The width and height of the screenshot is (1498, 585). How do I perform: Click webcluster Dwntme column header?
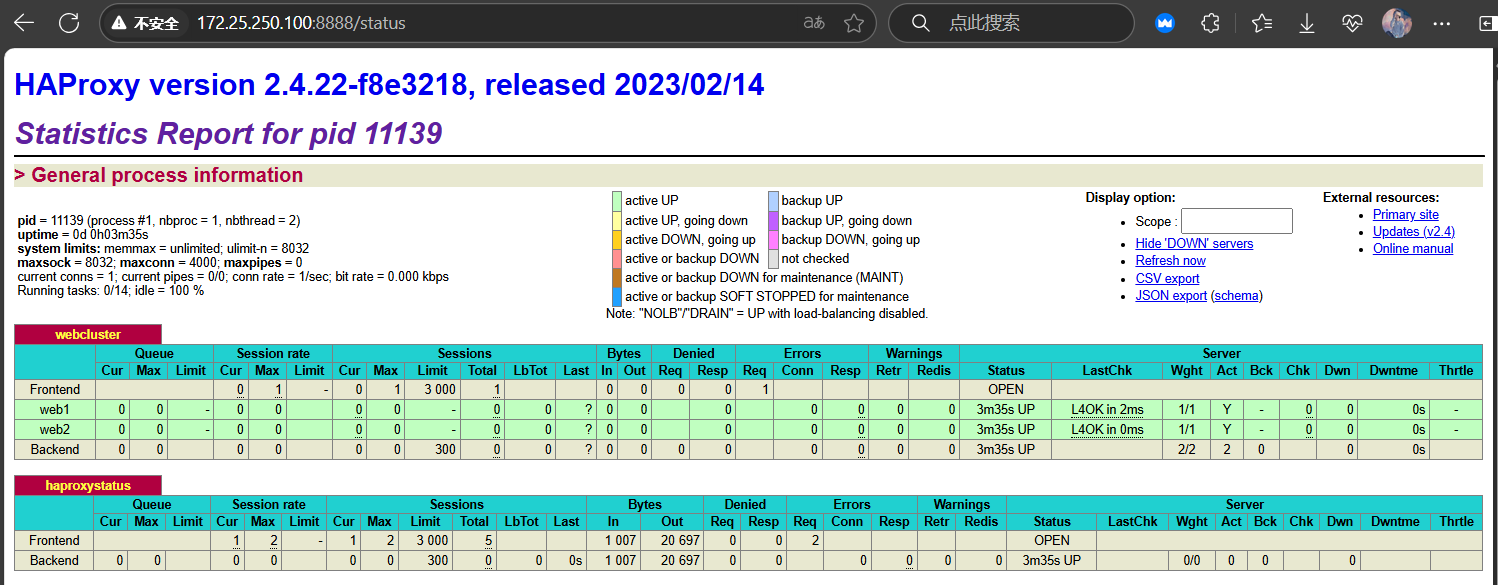pyautogui.click(x=1393, y=370)
